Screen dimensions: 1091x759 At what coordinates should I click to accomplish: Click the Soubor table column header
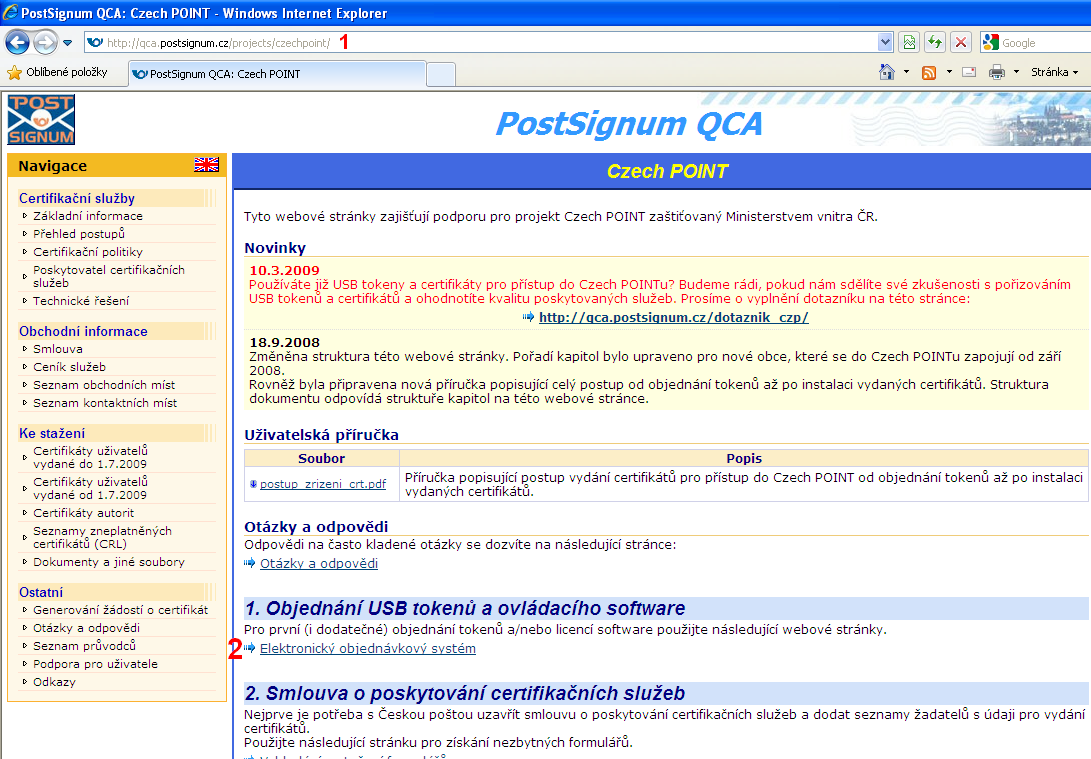[321, 458]
